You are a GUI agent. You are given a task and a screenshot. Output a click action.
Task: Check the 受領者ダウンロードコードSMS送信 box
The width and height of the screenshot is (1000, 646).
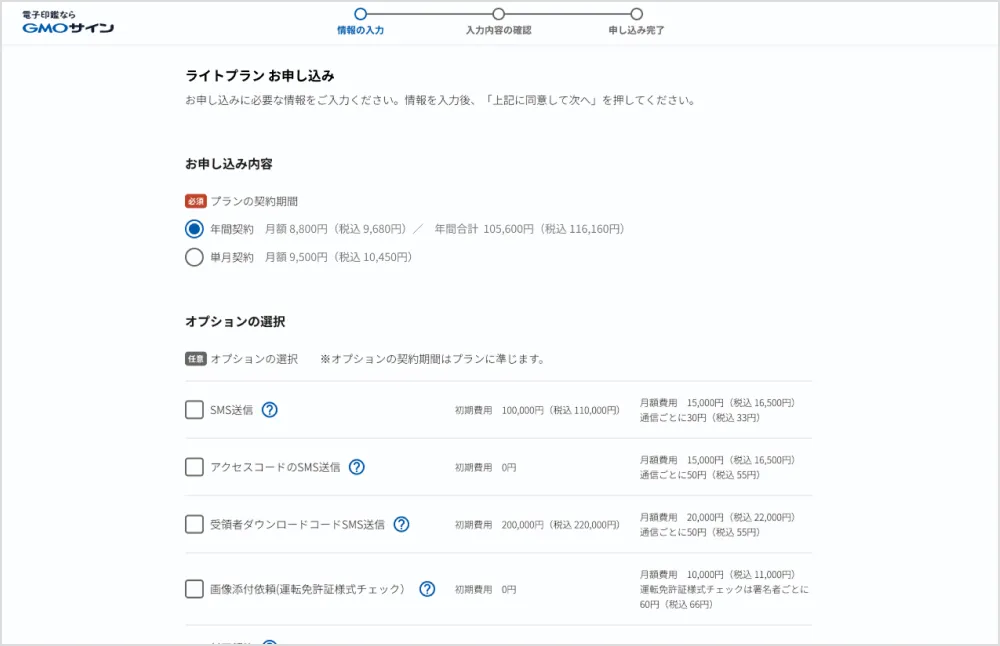tap(194, 524)
